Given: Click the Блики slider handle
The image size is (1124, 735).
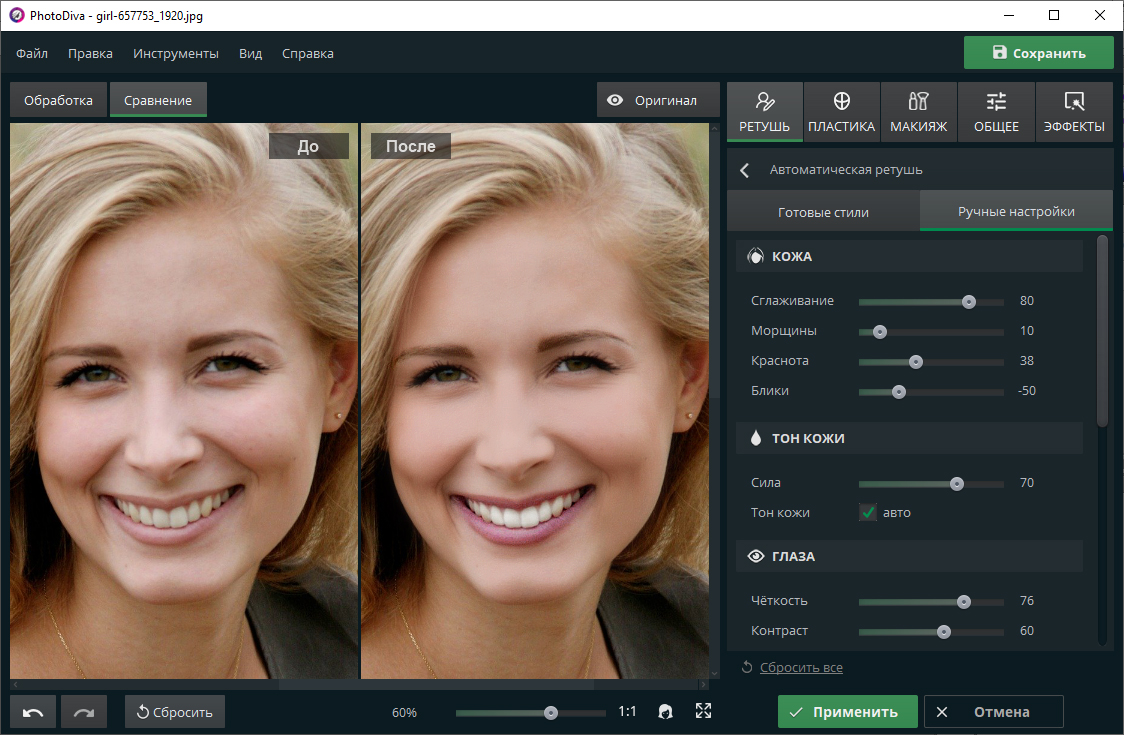Looking at the screenshot, I should click(898, 392).
